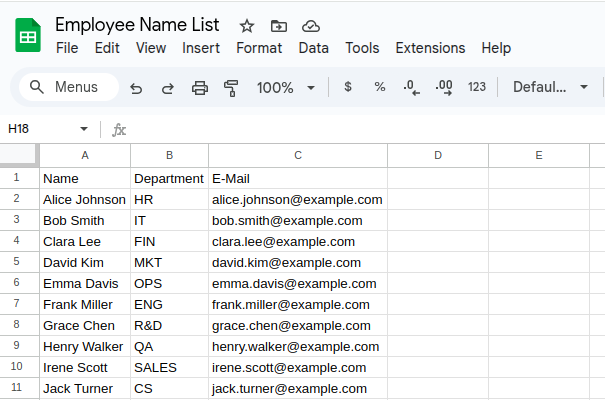Screen dimensions: 605x400
Task: Select the Irene Scott cell
Action: coord(85,367)
